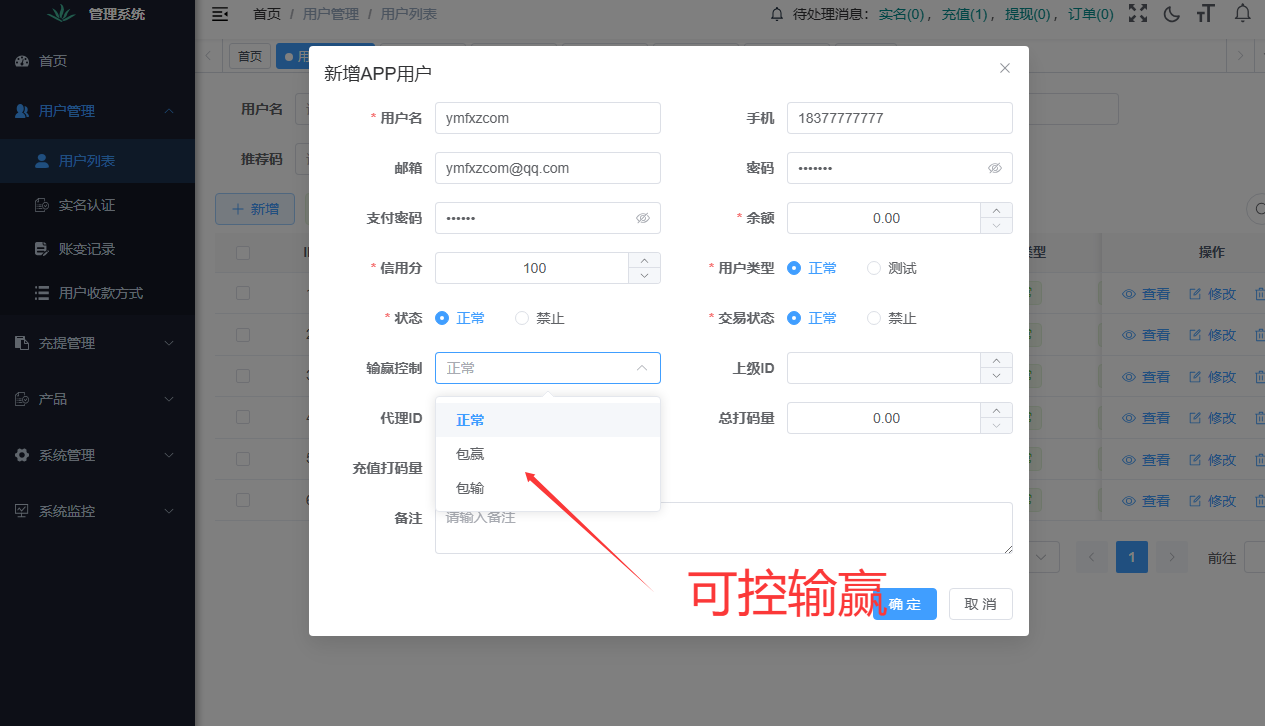Click the 用户管理 people icon in sidebar
This screenshot has height=726, width=1265.
22,111
